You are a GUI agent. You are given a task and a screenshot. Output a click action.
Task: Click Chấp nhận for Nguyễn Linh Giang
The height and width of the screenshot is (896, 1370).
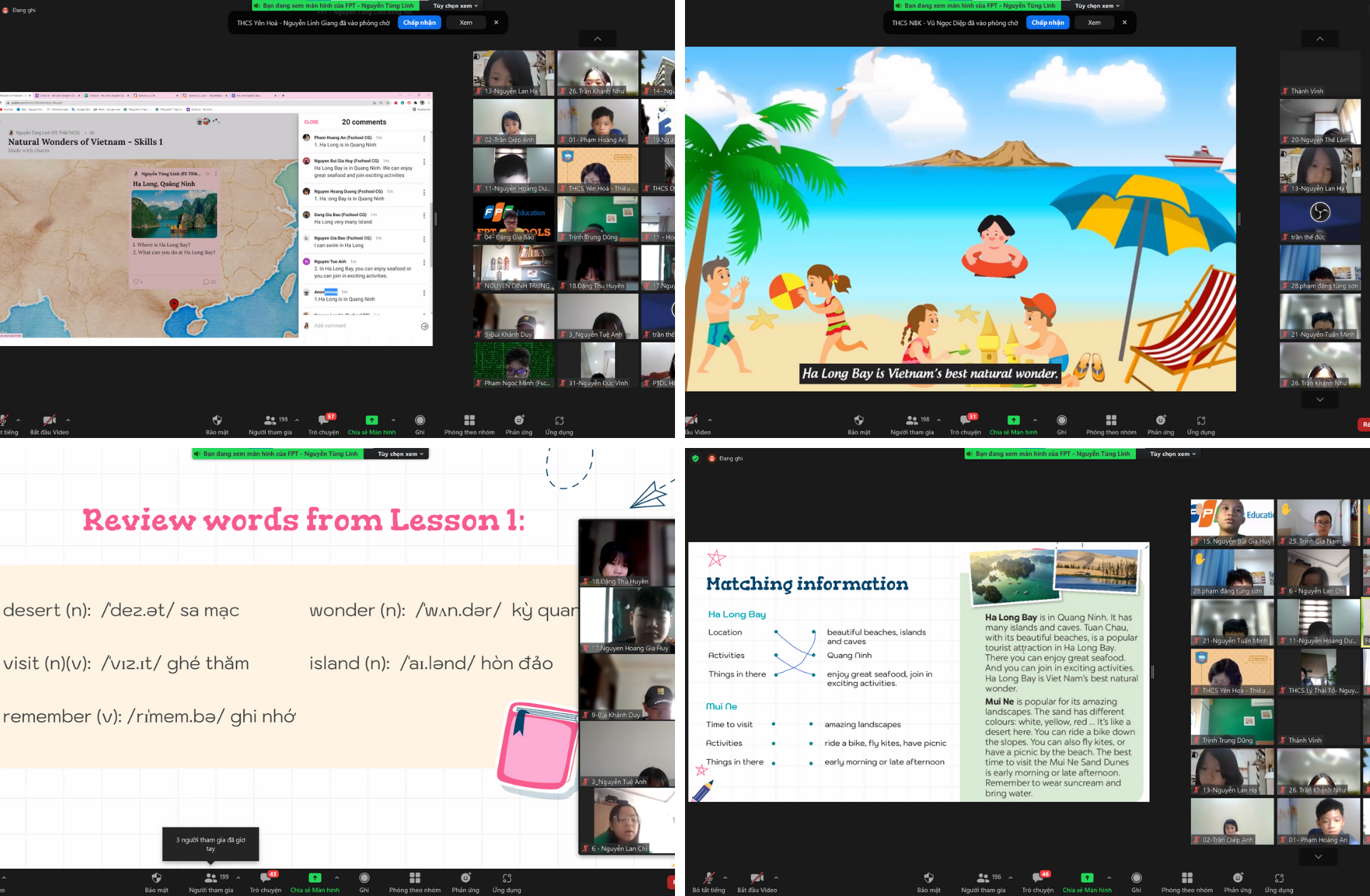click(x=419, y=23)
